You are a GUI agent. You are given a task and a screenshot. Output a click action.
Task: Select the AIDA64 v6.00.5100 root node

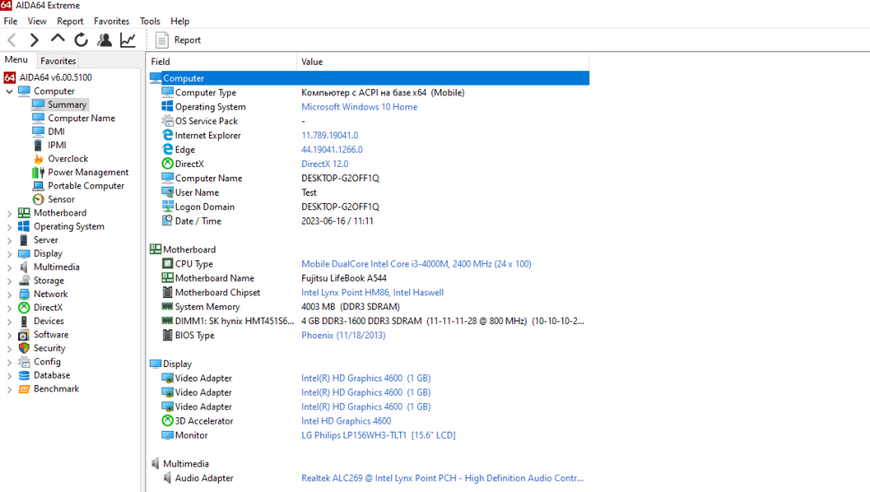coord(55,78)
